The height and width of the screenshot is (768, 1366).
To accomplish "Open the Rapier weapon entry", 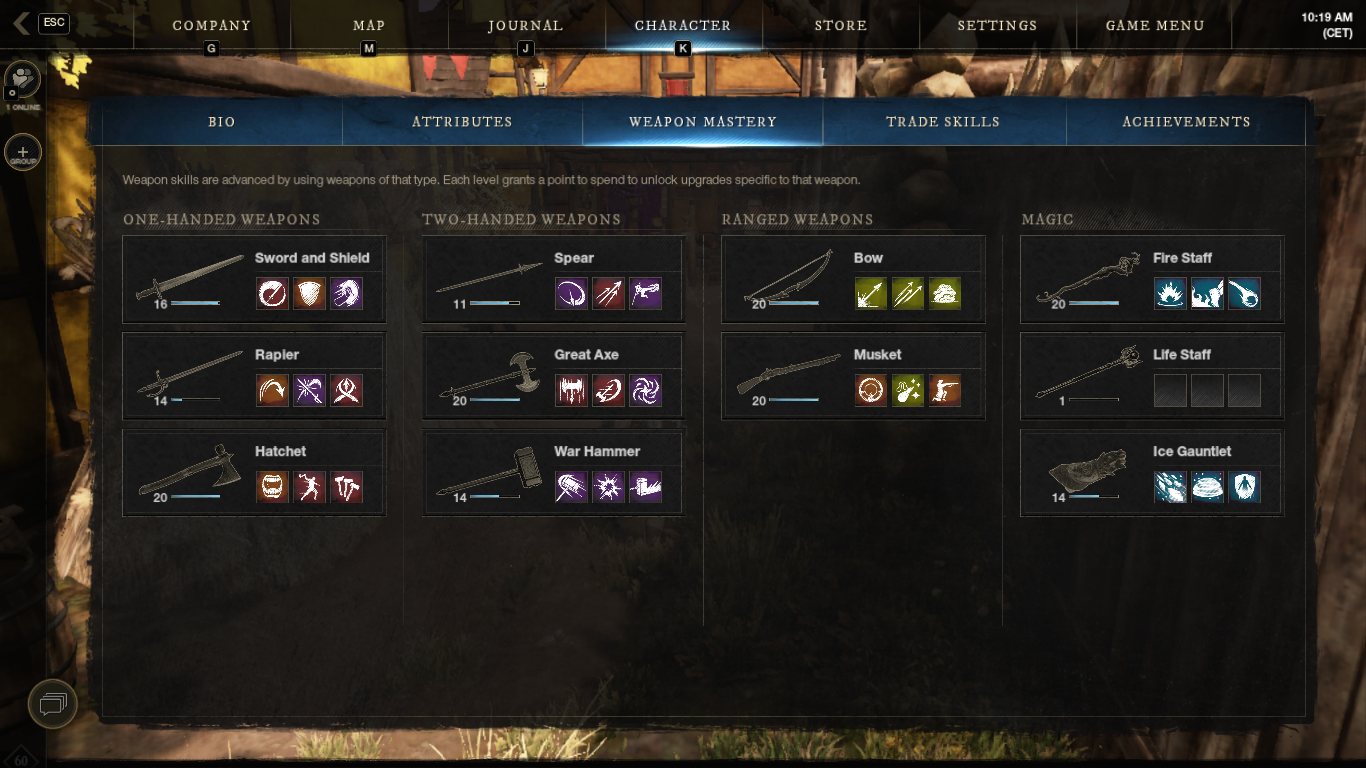I will 254,376.
